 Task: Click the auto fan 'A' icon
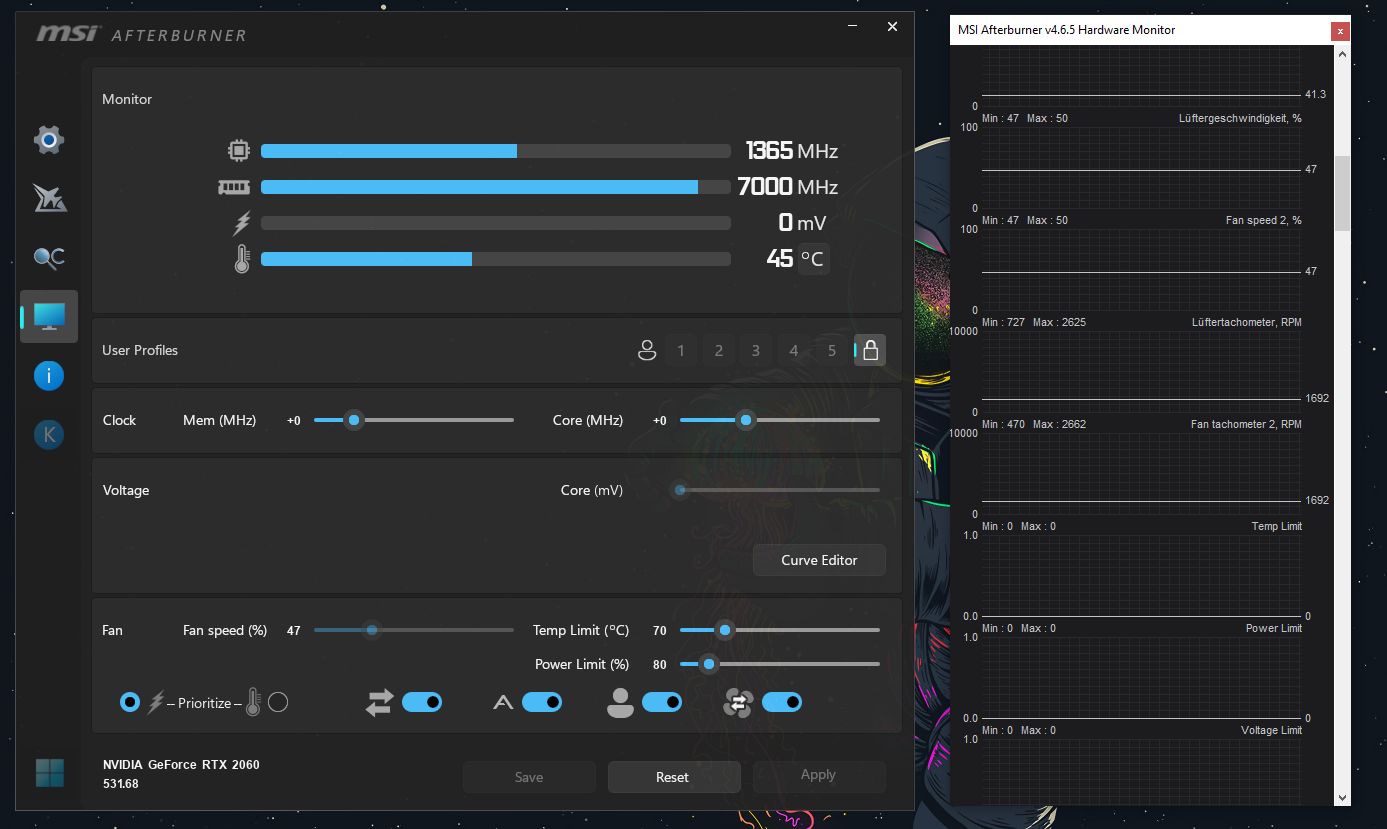(x=503, y=703)
